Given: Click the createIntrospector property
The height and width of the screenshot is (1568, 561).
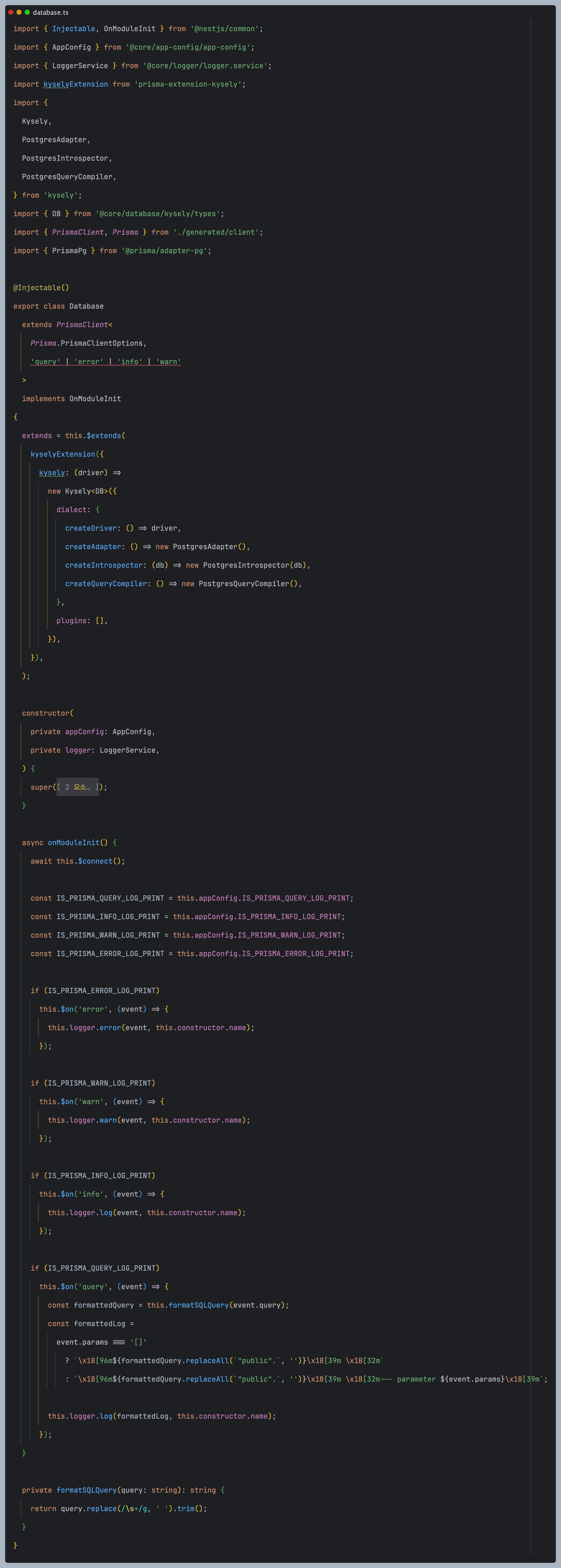Looking at the screenshot, I should coord(104,566).
